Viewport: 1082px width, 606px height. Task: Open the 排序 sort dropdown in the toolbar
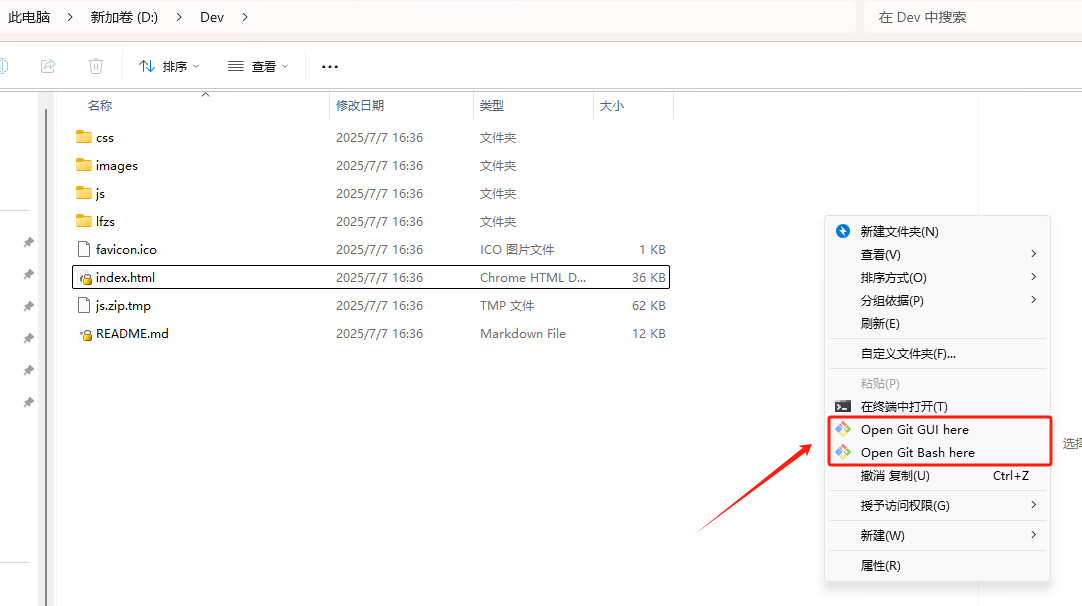point(170,66)
